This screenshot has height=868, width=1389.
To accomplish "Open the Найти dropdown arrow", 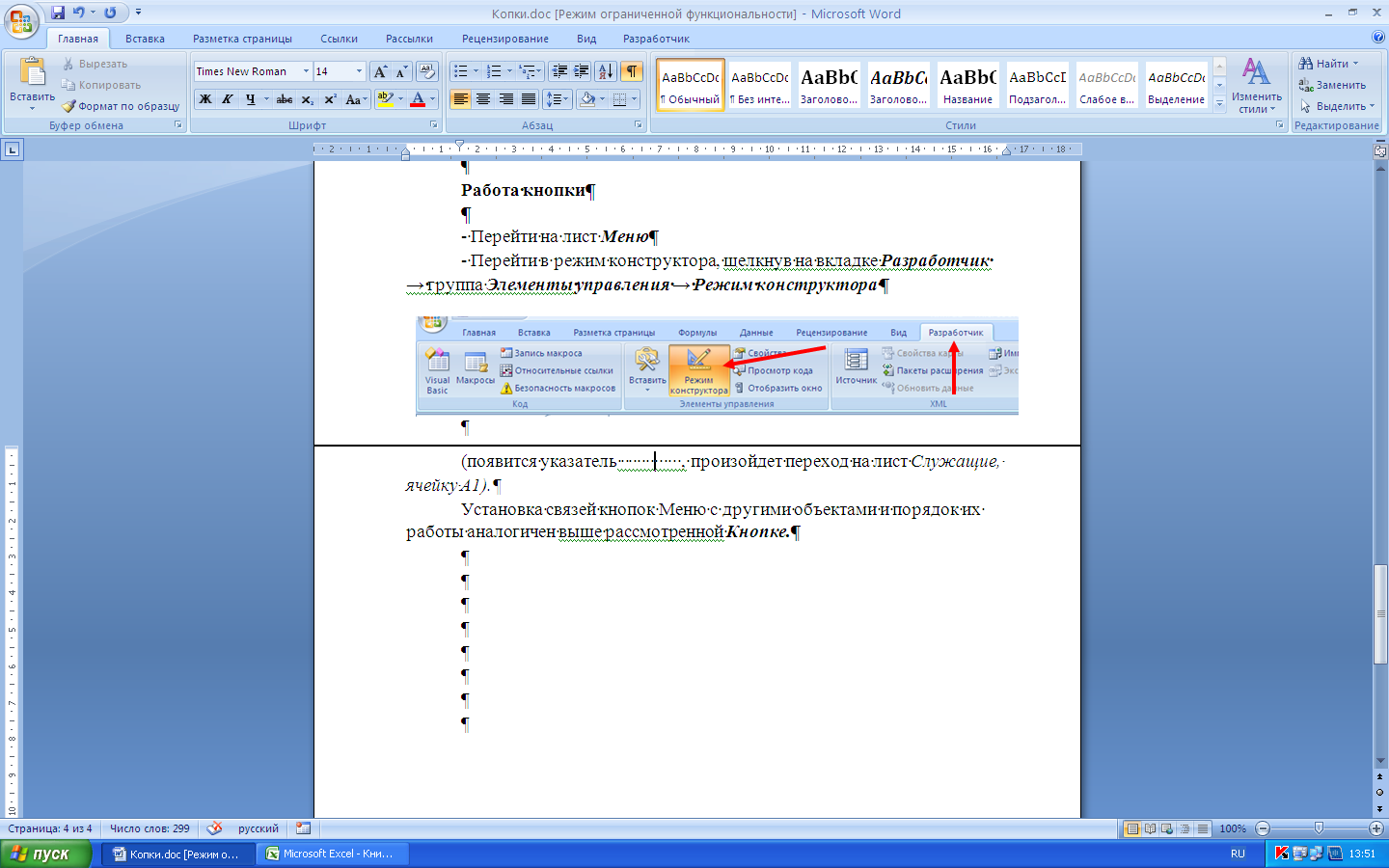I will pos(1356,64).
